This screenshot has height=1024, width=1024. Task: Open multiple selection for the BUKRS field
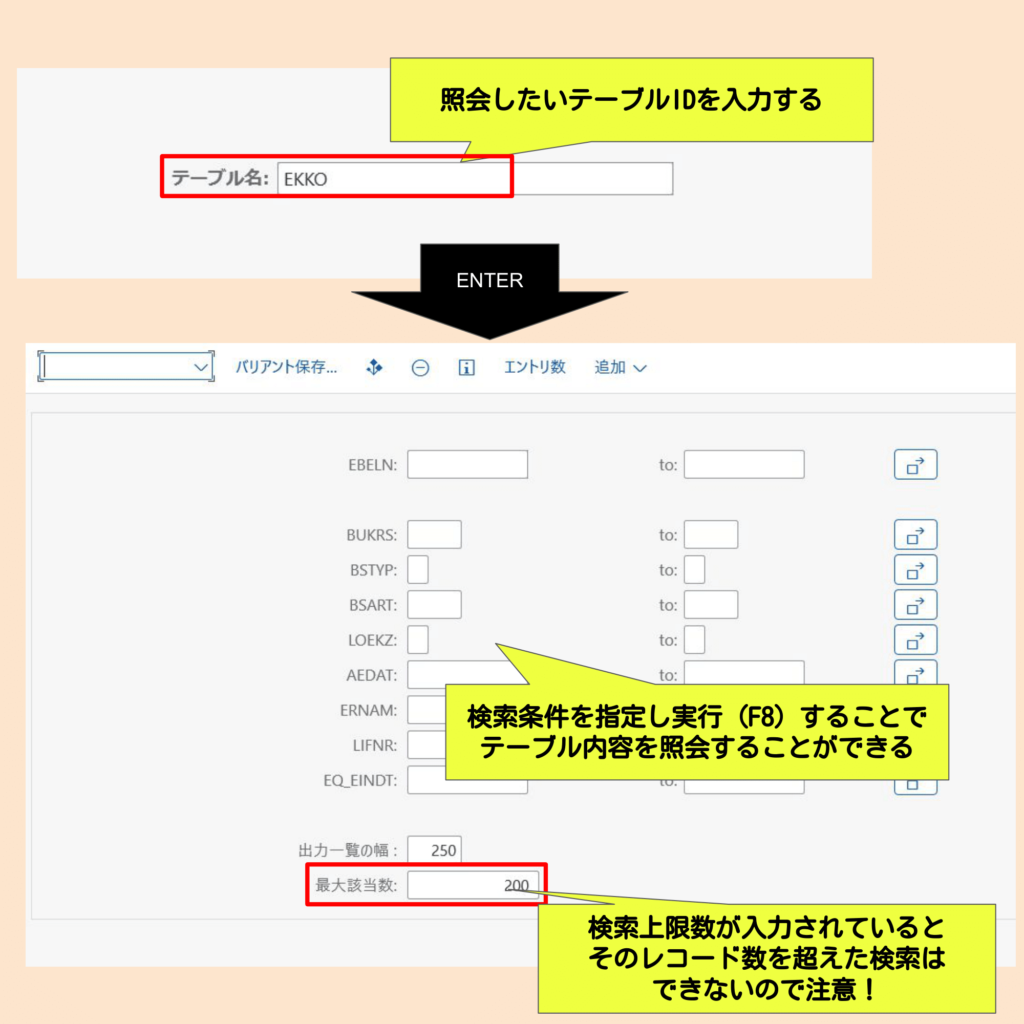point(915,534)
